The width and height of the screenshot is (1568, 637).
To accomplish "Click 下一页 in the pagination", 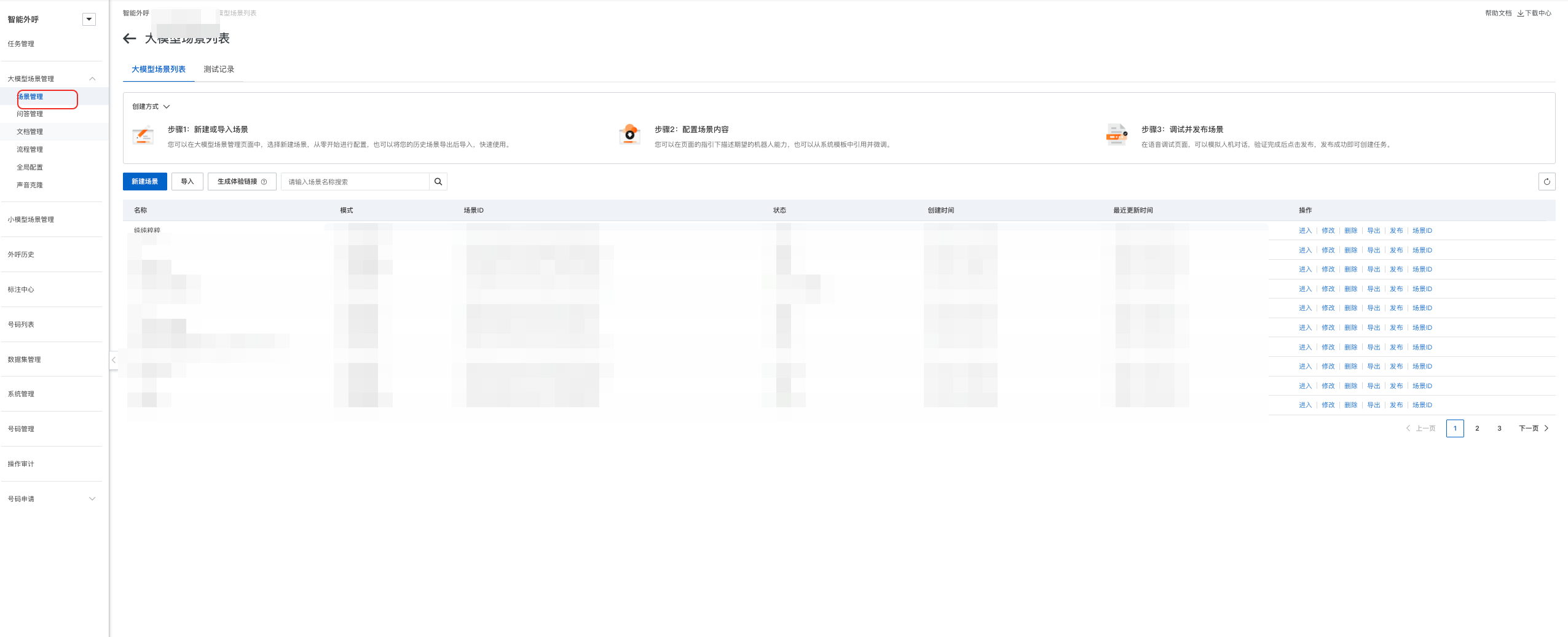I will pyautogui.click(x=1533, y=429).
